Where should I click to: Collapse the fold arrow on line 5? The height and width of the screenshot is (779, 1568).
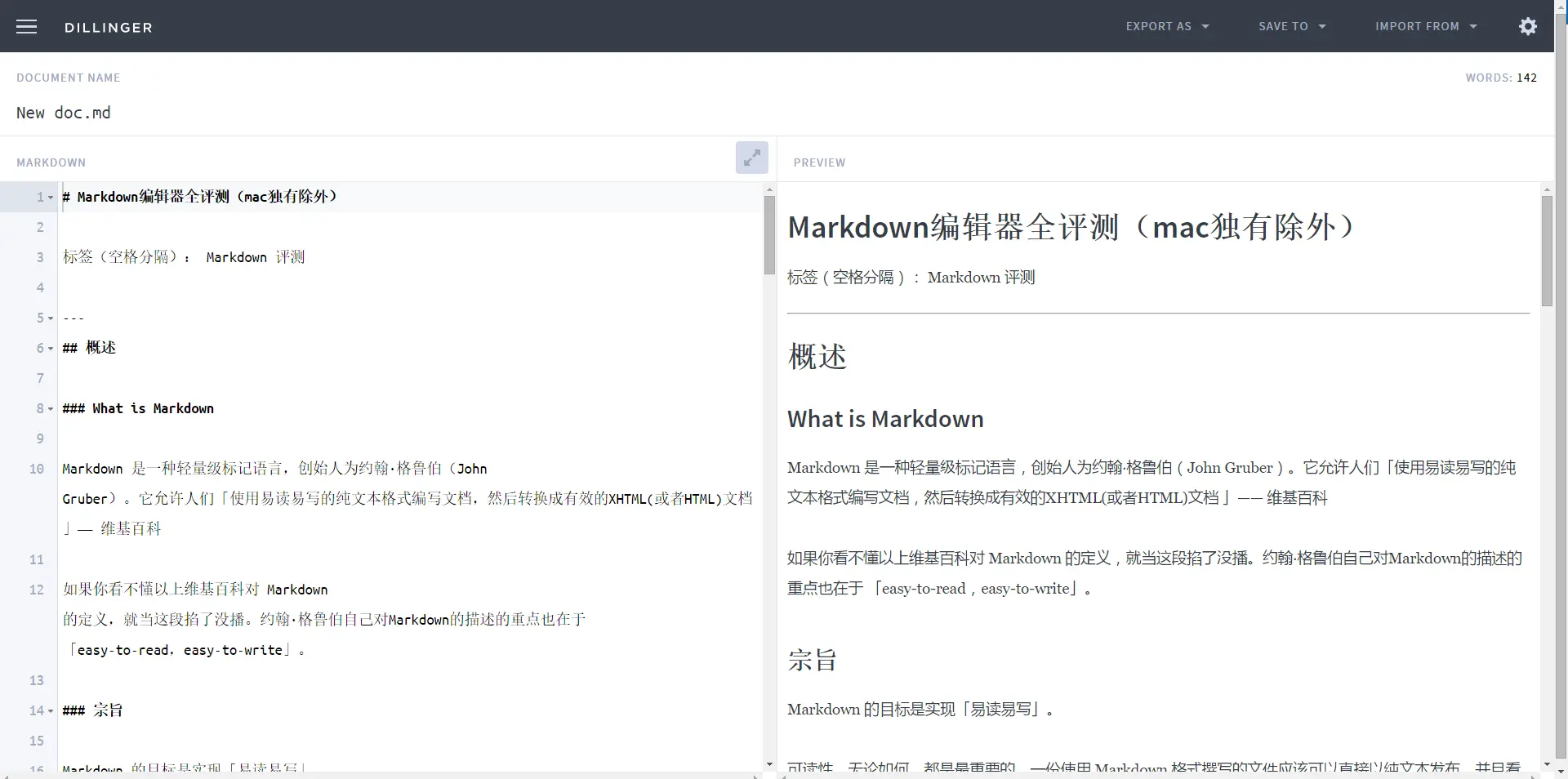coord(51,318)
